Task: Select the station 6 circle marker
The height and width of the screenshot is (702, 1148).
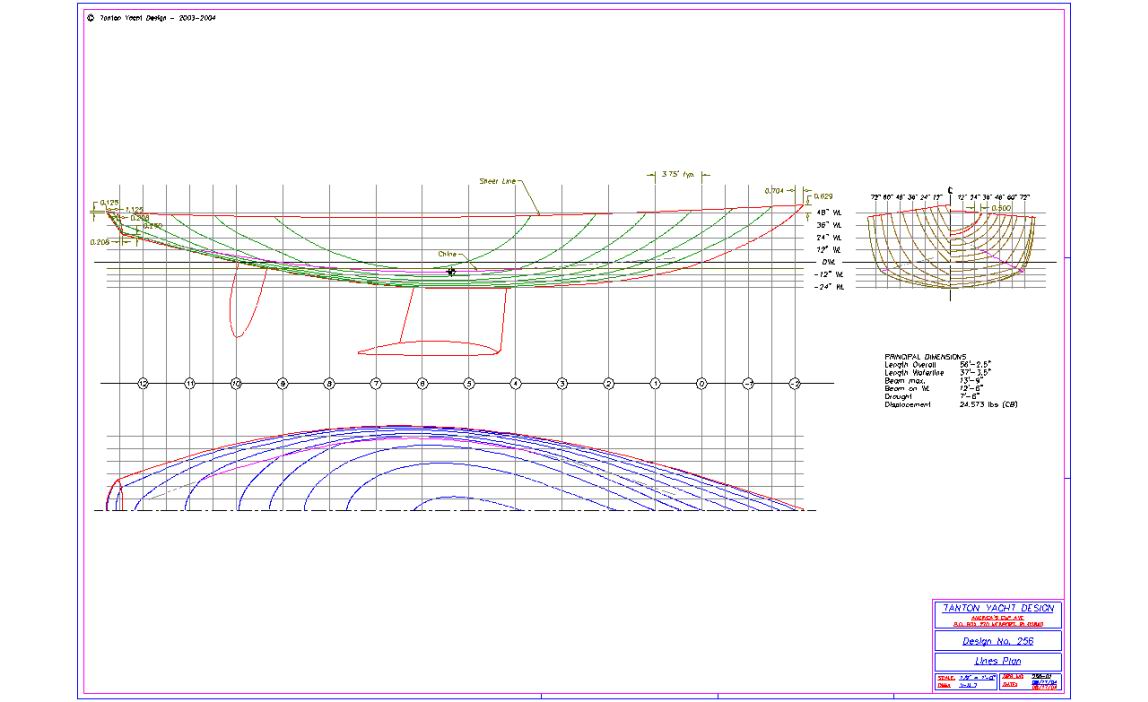Action: pos(422,383)
